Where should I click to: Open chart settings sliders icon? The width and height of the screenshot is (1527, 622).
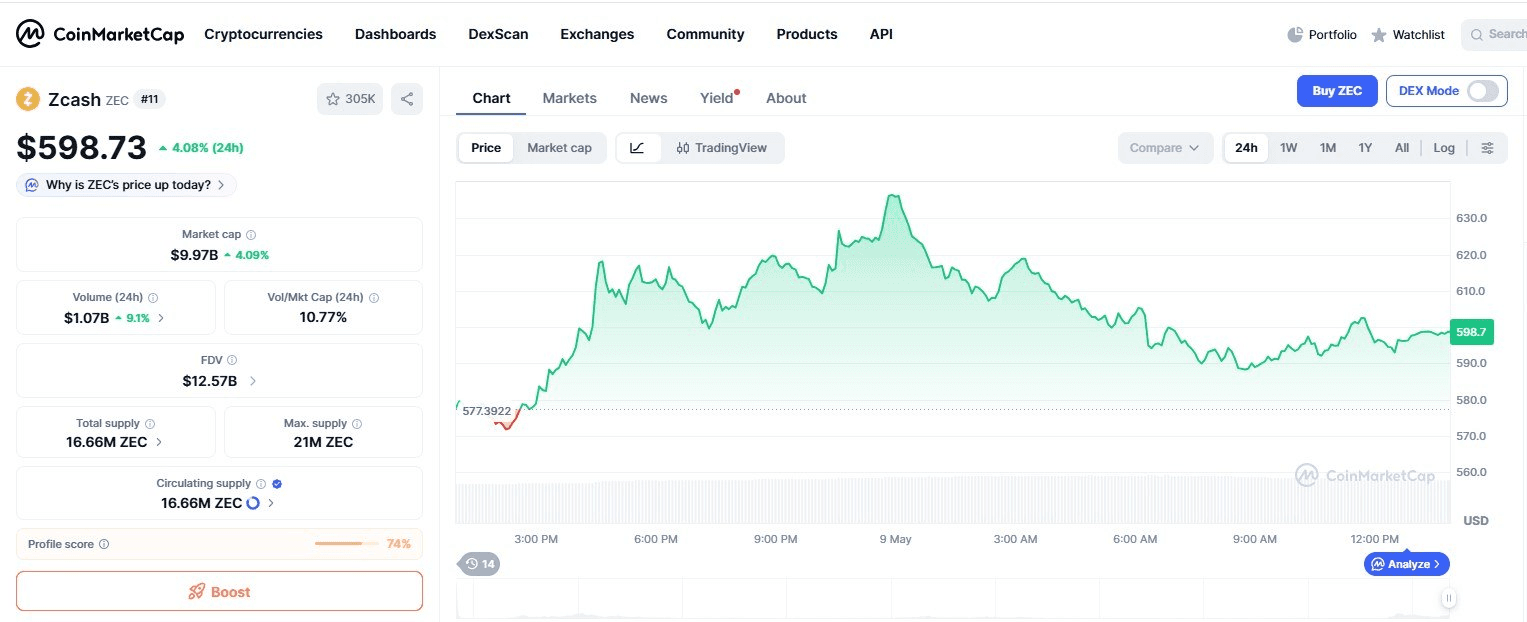1488,148
